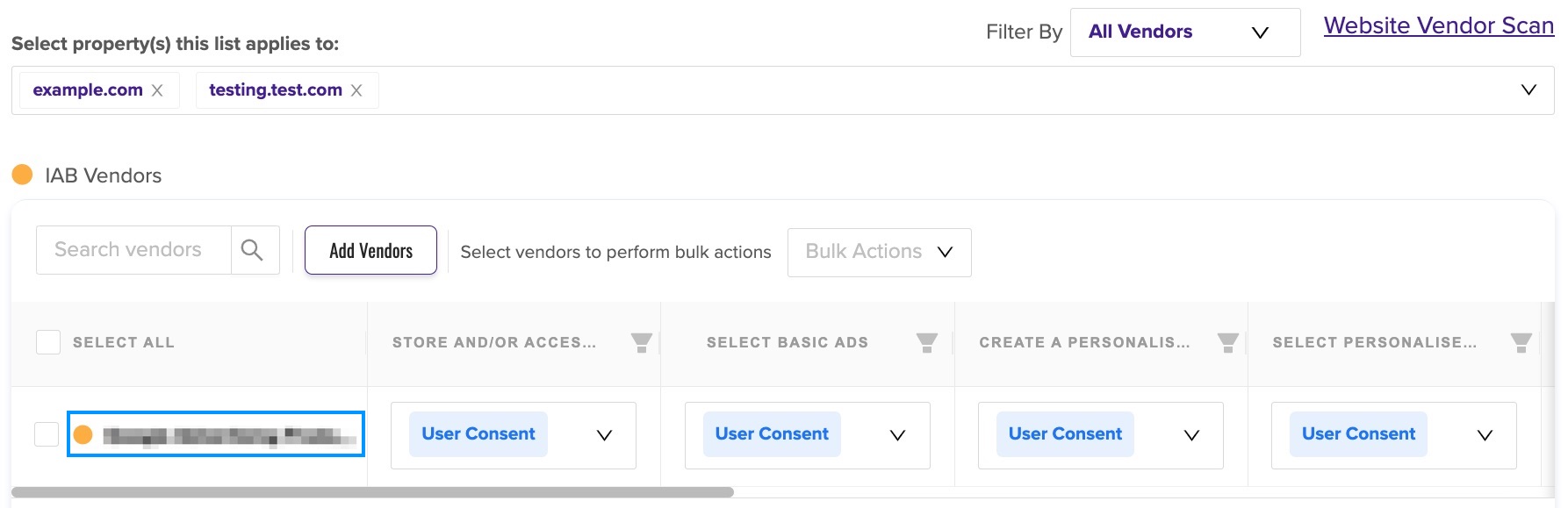Image resolution: width=1568 pixels, height=508 pixels.
Task: Filter the Select Personalised column
Action: coord(1521,343)
